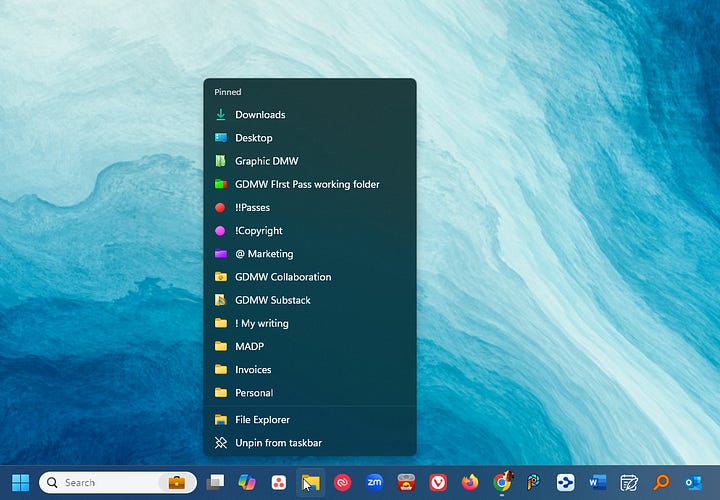Viewport: 720px width, 500px height.
Task: Open the blue arrow-dots app icon
Action: point(565,483)
